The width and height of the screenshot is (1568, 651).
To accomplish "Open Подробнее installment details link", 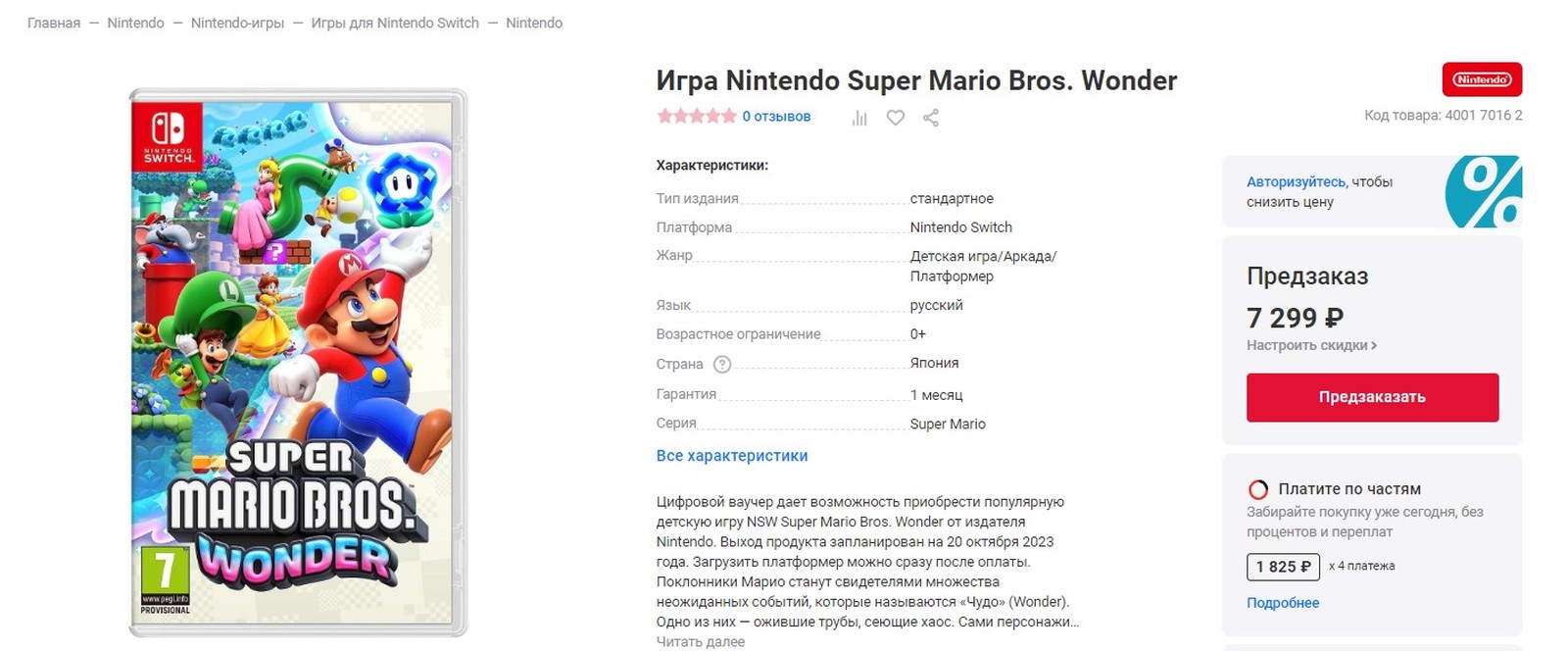I will (x=1283, y=603).
